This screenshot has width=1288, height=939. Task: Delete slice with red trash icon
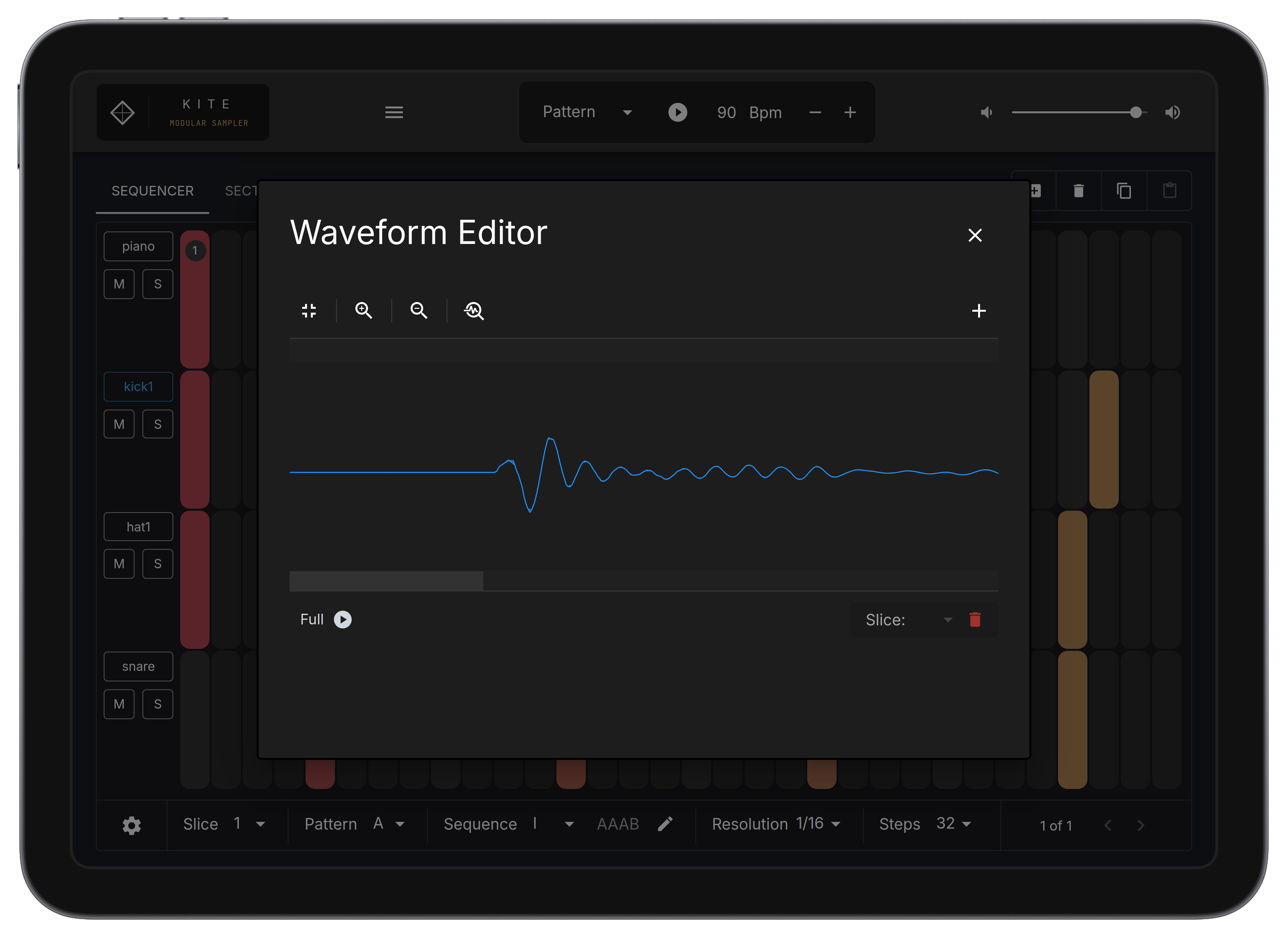(975, 620)
